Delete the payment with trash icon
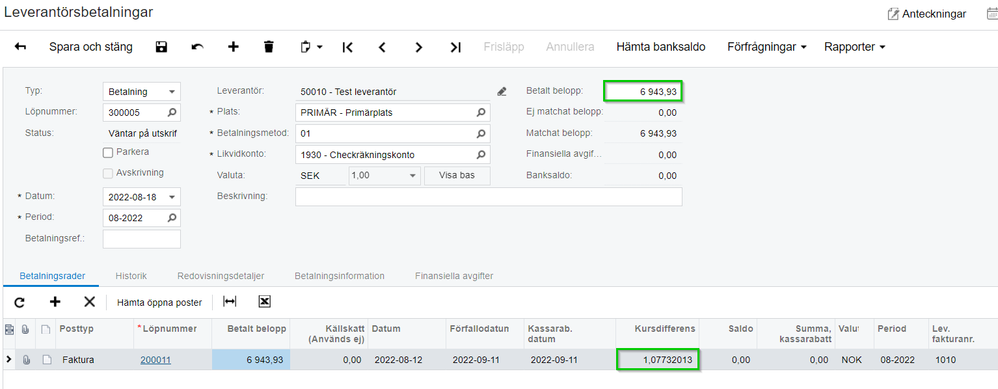 pos(269,47)
